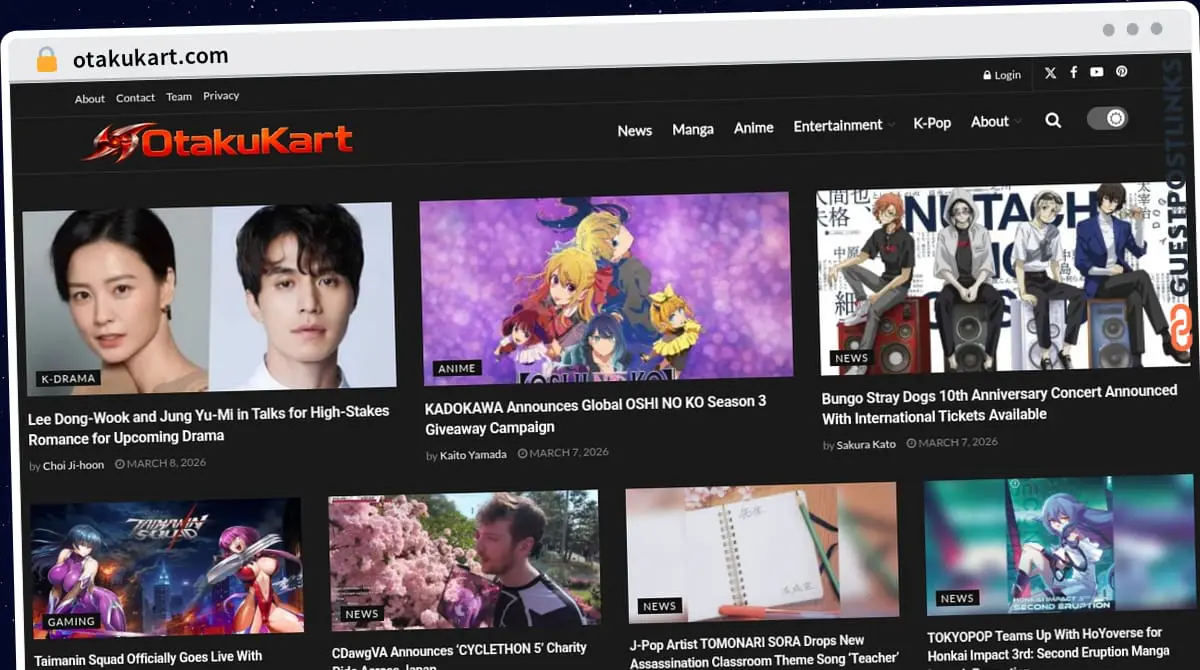Open the YouTube social icon
The height and width of the screenshot is (670, 1200).
click(x=1097, y=72)
